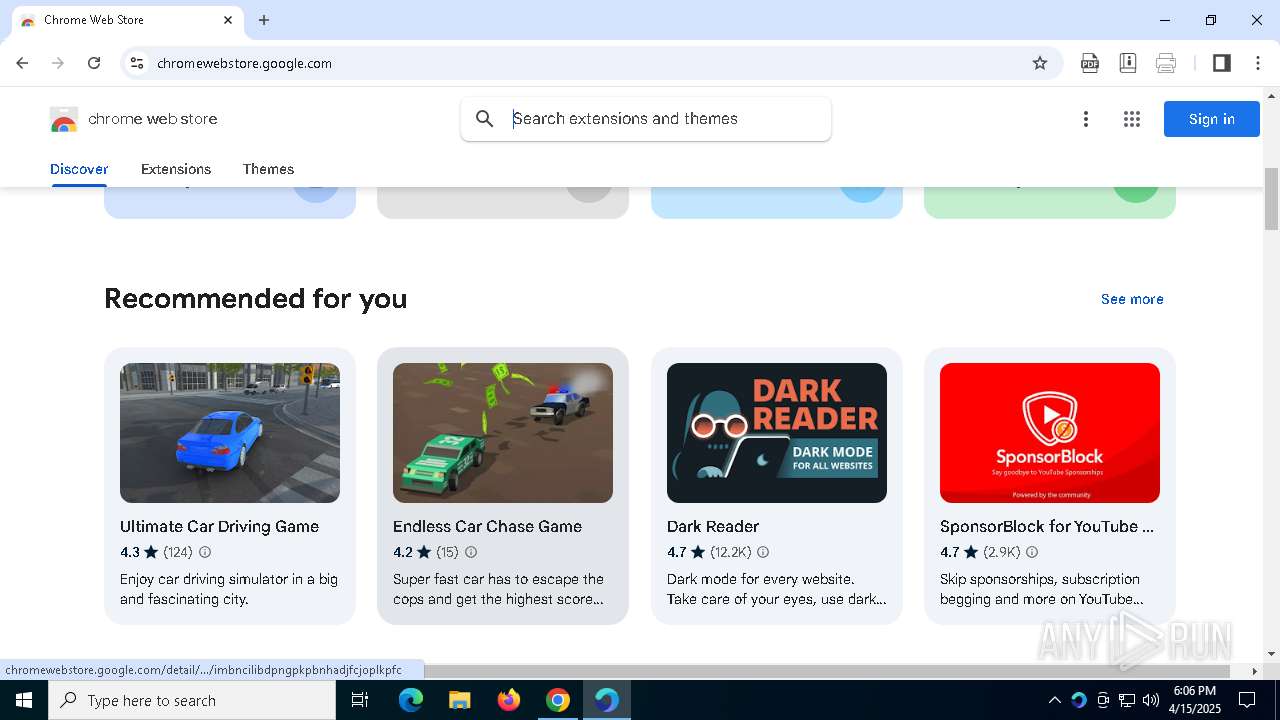Click the printer extension icon

click(1166, 63)
